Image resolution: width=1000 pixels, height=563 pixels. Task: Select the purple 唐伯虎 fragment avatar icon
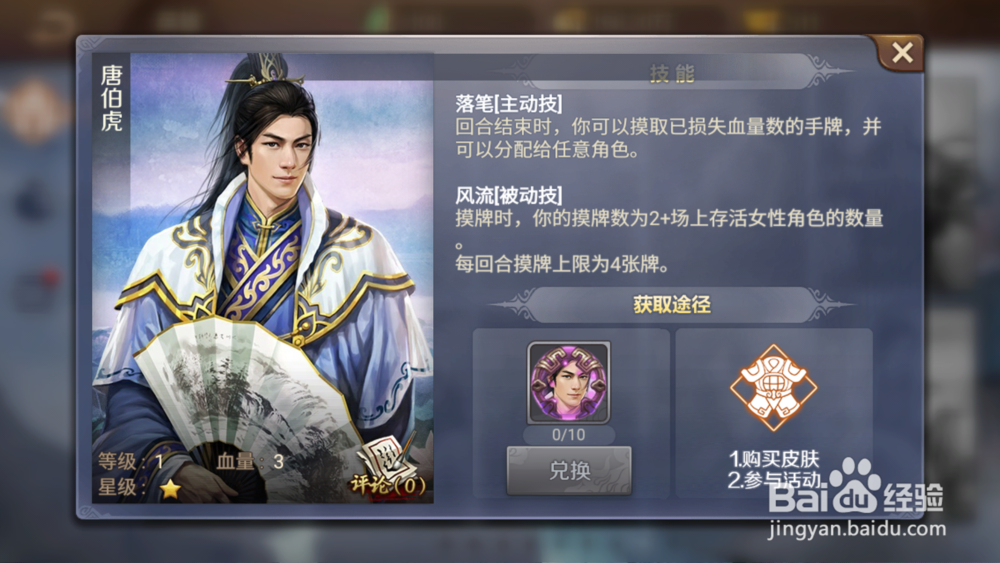[568, 383]
